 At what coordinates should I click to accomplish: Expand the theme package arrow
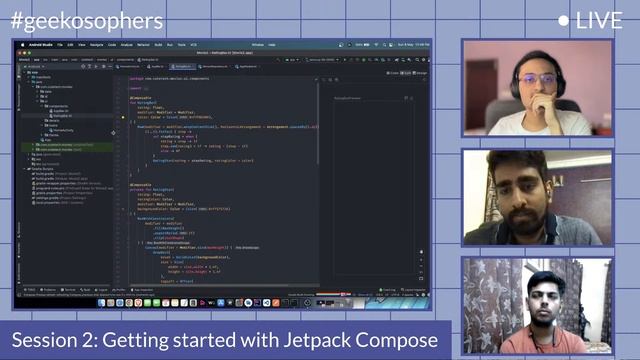pos(42,135)
